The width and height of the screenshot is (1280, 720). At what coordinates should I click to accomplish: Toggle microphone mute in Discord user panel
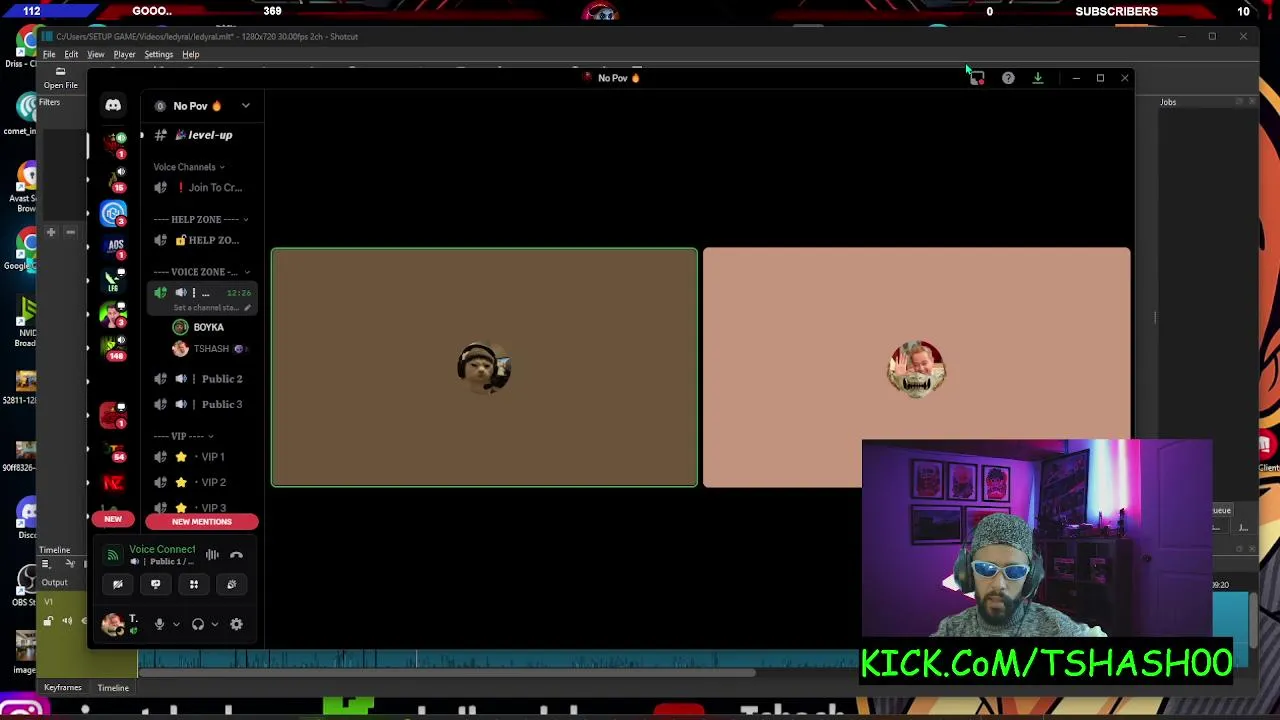click(159, 624)
